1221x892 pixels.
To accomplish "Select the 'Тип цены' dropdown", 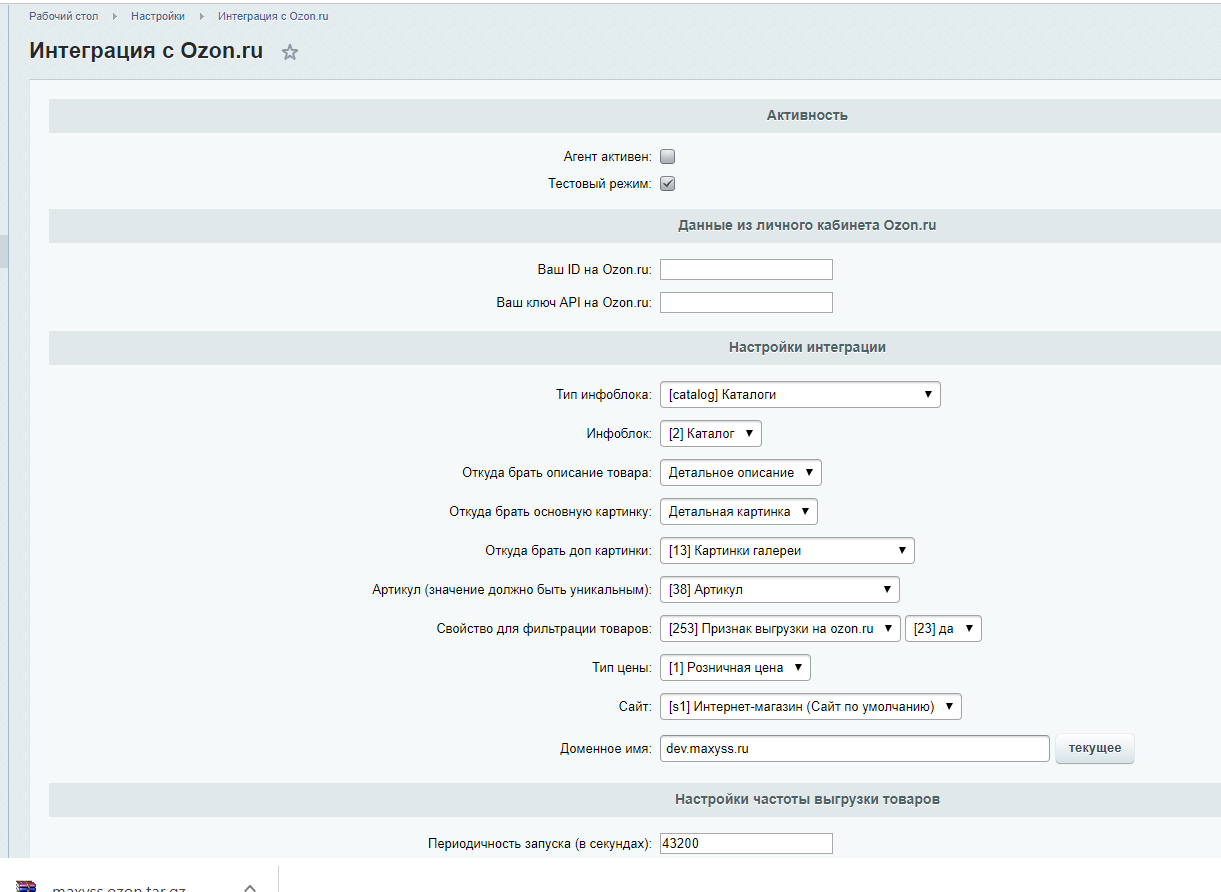I will coord(734,668).
